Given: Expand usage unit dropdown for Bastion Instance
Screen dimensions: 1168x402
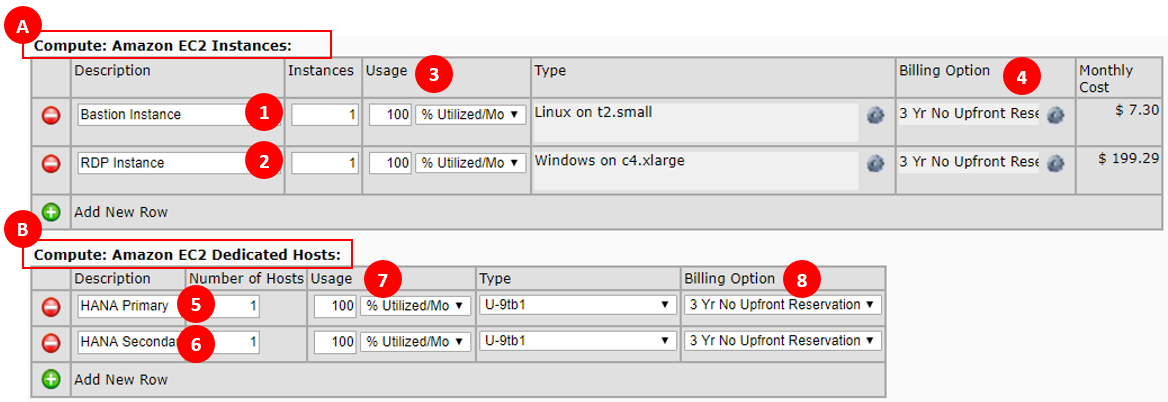Looking at the screenshot, I should (x=470, y=115).
